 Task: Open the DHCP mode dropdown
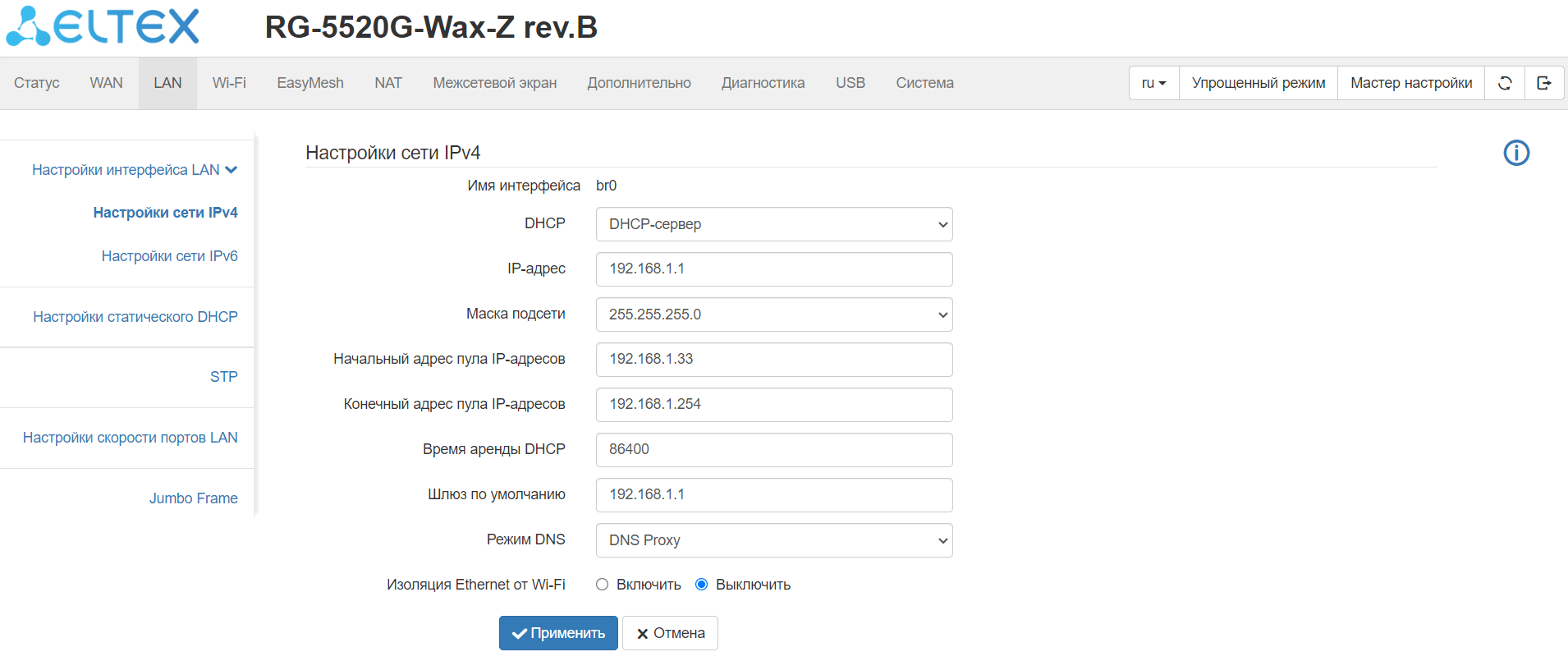[x=774, y=224]
